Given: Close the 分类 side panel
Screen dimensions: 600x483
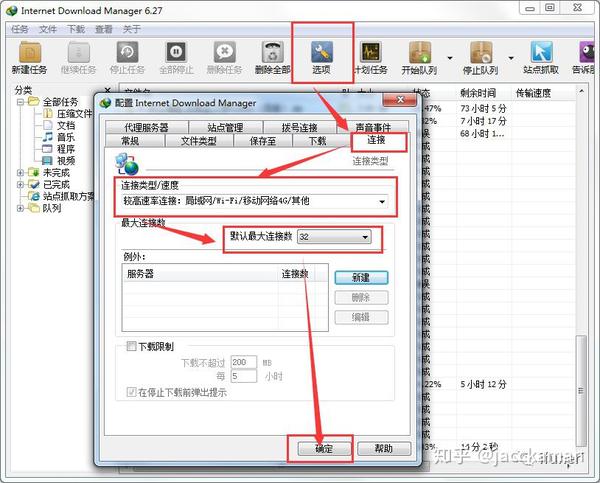Looking at the screenshot, I should point(108,90).
